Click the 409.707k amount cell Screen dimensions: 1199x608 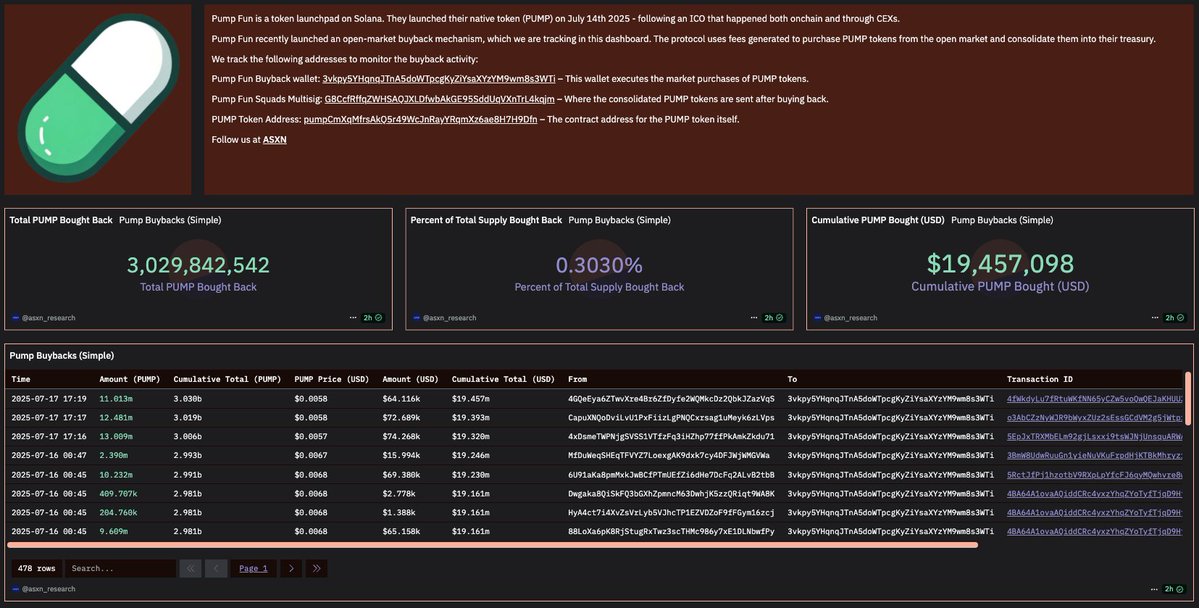[119, 493]
